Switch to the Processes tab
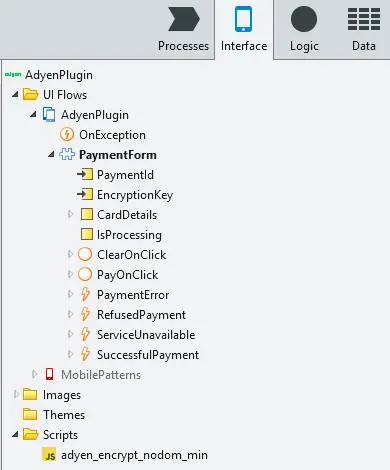The image size is (390, 470). coord(183,29)
